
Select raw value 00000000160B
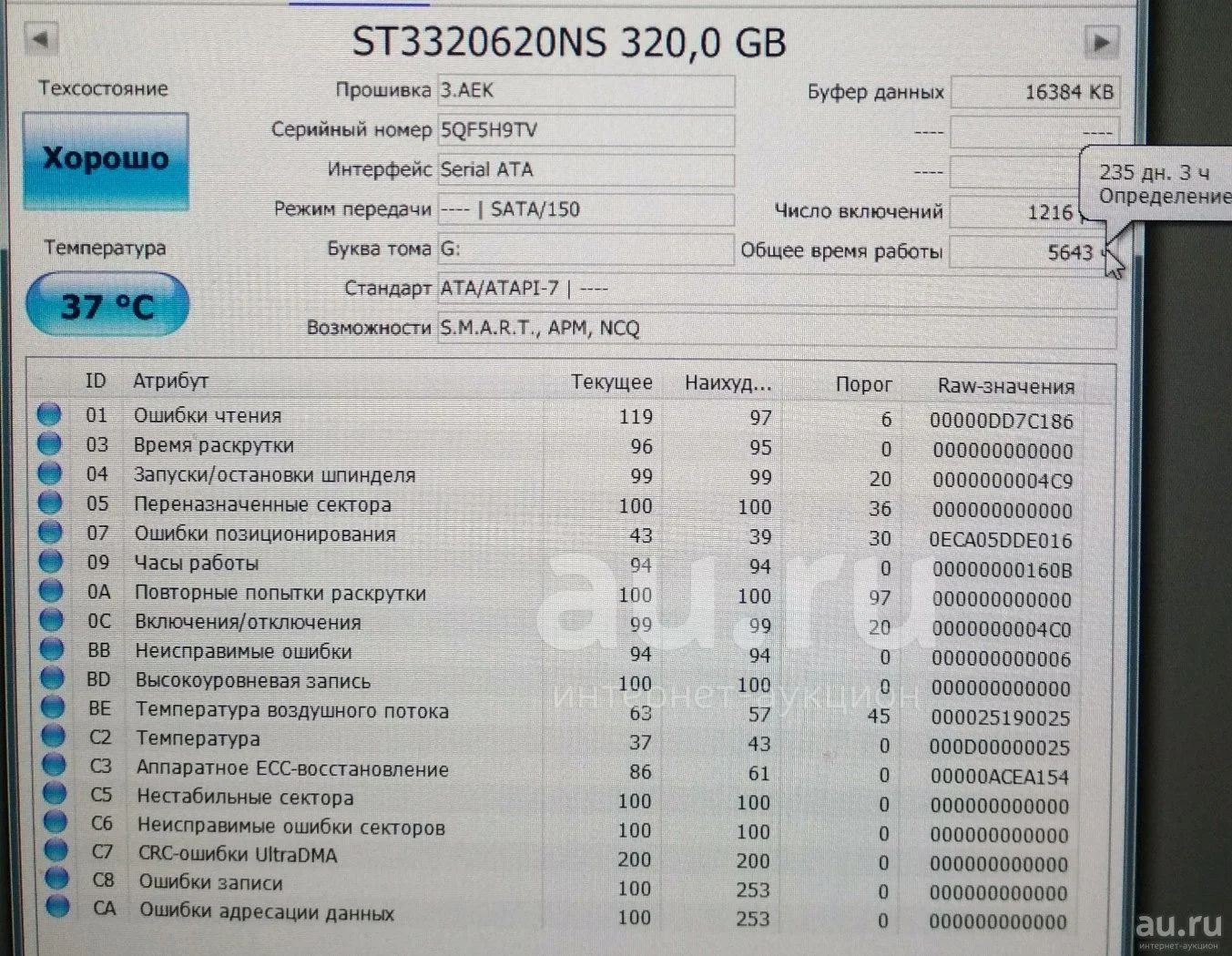tap(1002, 570)
